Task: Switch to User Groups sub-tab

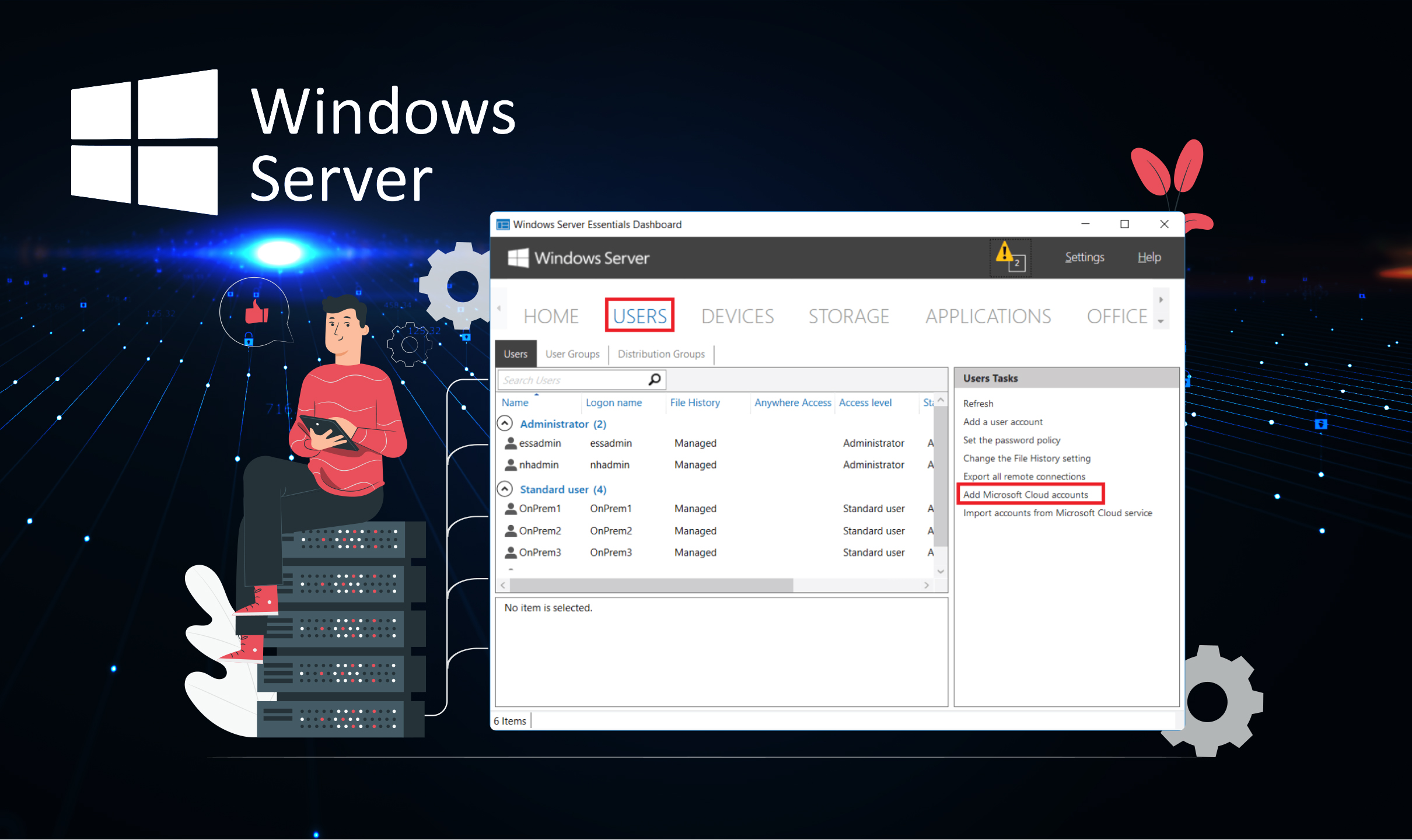Action: (x=572, y=354)
